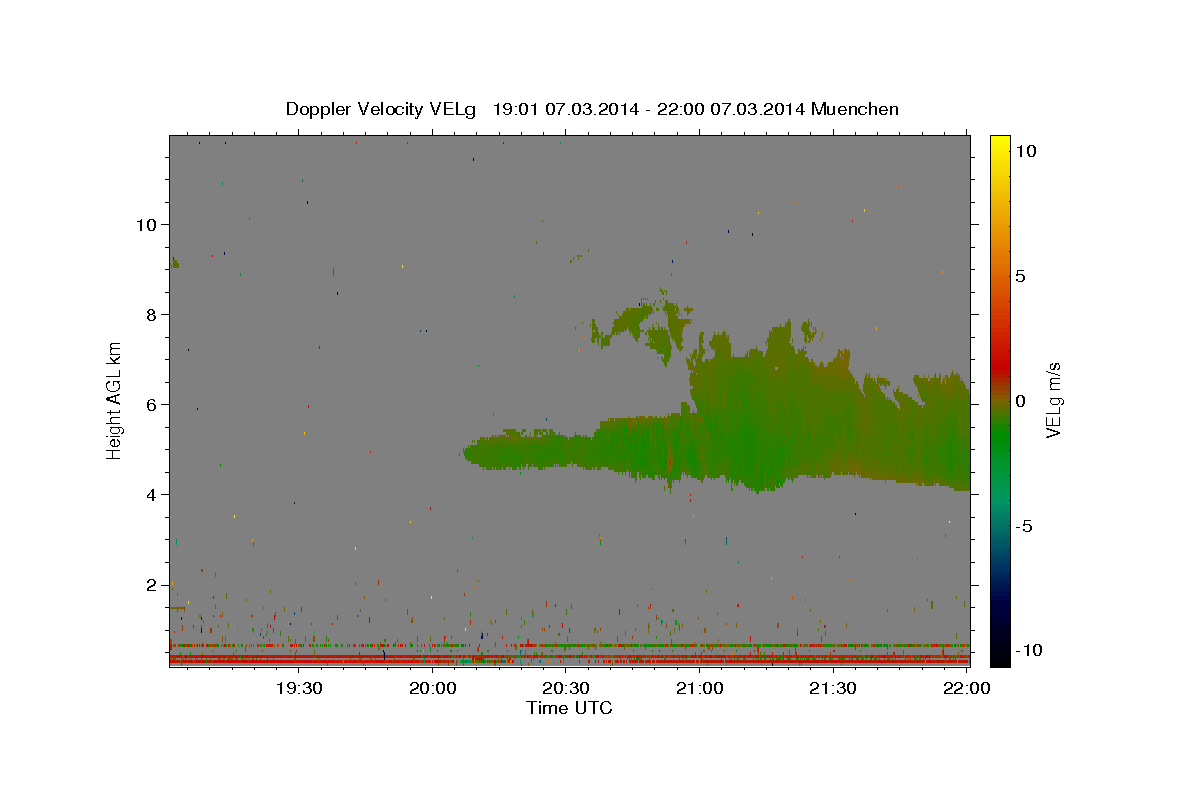1200x800 pixels.
Task: Click the 'Height AGL km' axis label
Action: 115,400
